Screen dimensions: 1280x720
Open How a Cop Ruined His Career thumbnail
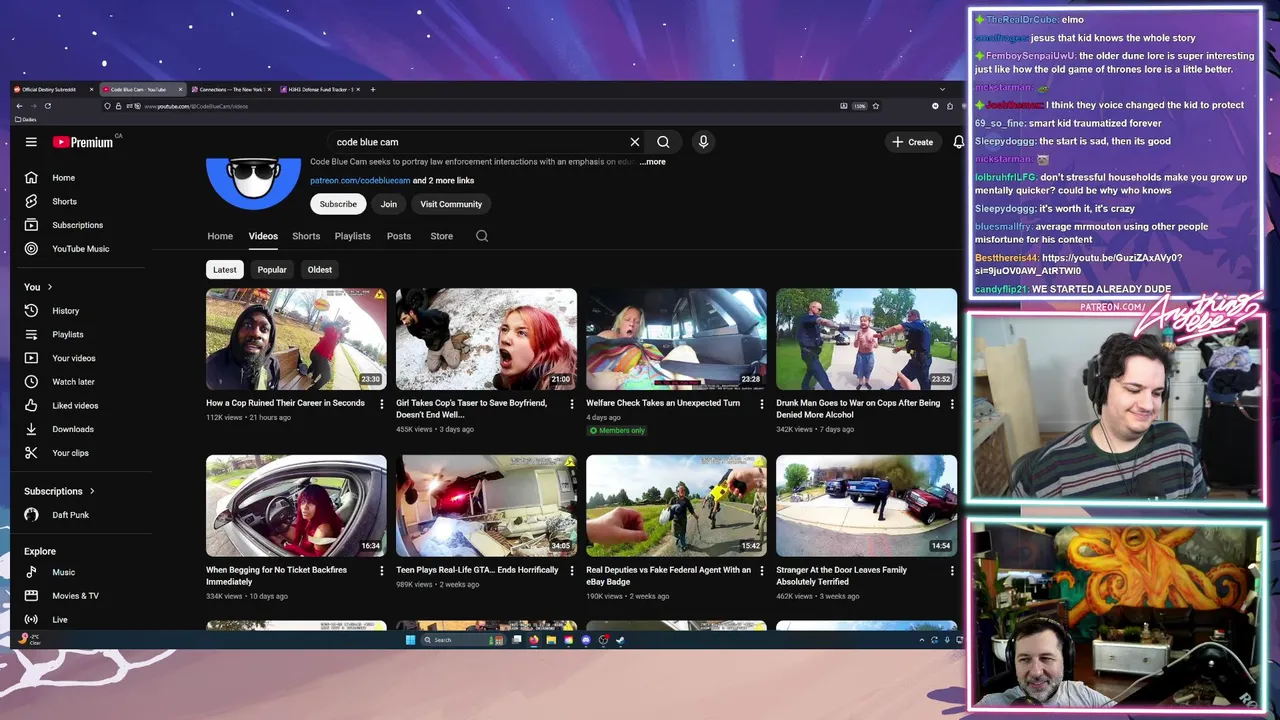click(x=296, y=339)
